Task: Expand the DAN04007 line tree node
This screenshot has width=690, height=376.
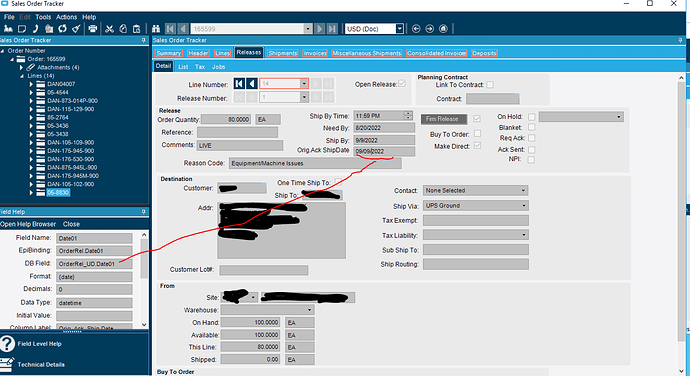Action: [x=31, y=84]
